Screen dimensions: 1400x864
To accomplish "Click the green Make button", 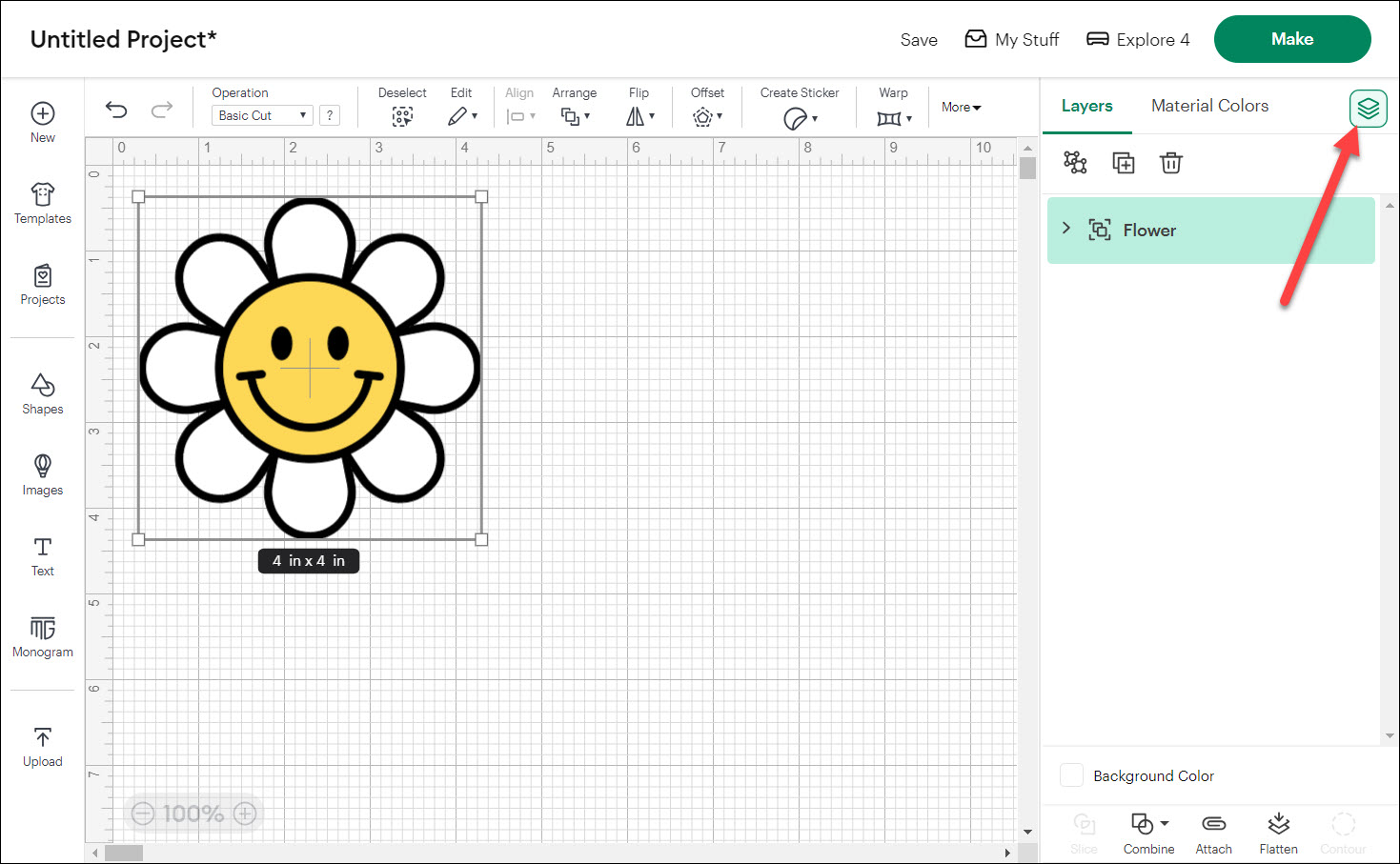I will click(1291, 39).
